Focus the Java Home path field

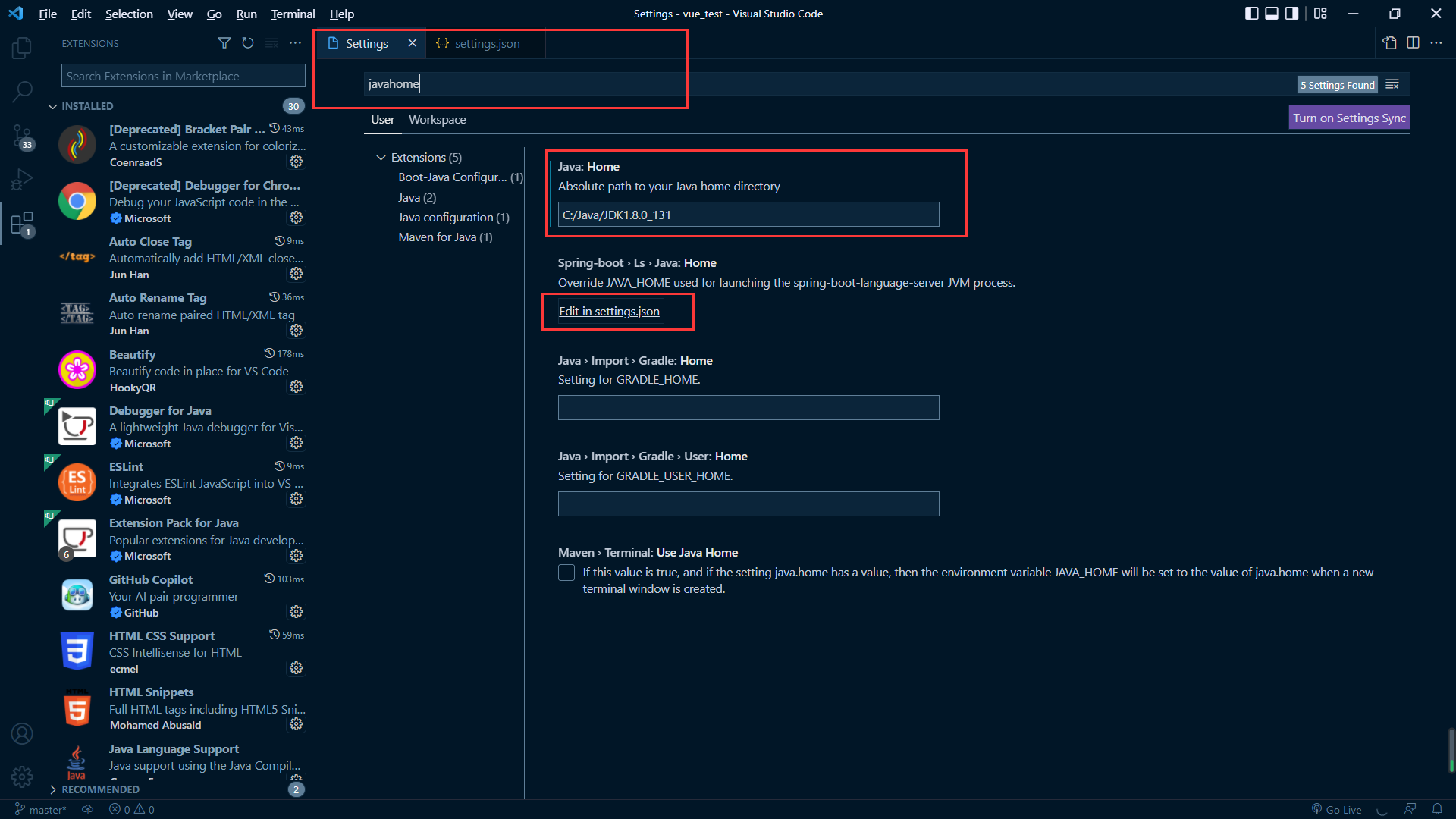pos(748,215)
